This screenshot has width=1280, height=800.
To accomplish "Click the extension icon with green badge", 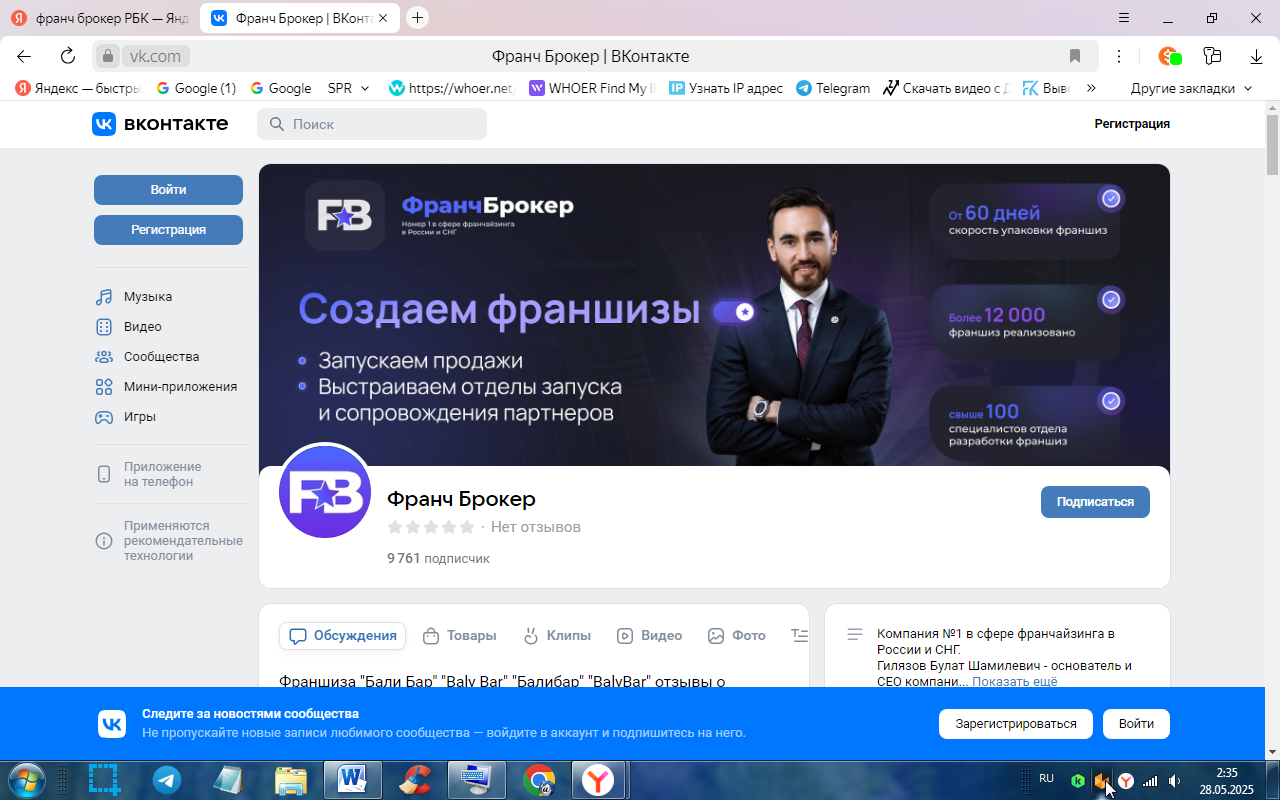I will coord(1169,56).
